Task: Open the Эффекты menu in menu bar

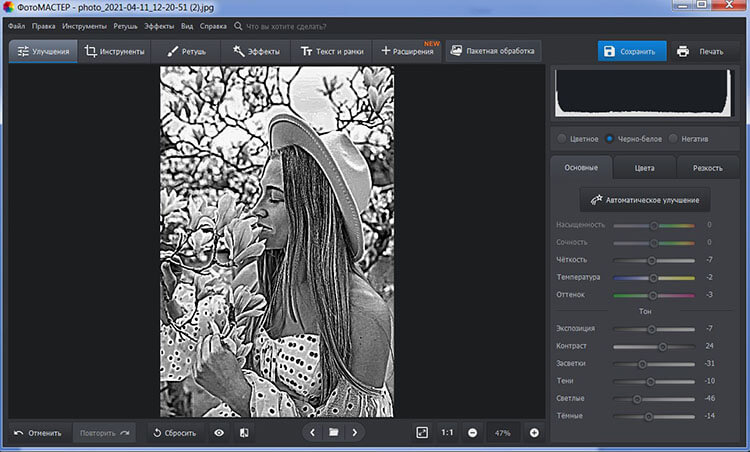Action: tap(158, 25)
